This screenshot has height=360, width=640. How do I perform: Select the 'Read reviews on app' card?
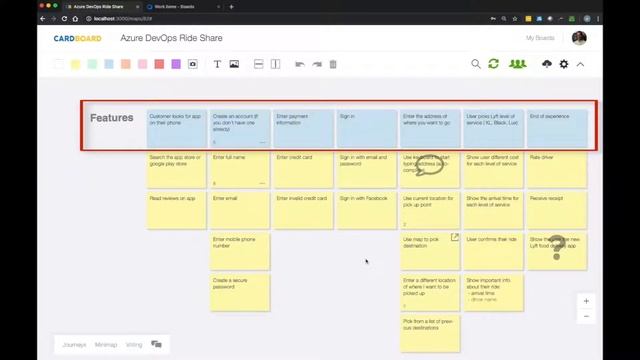[x=176, y=211]
